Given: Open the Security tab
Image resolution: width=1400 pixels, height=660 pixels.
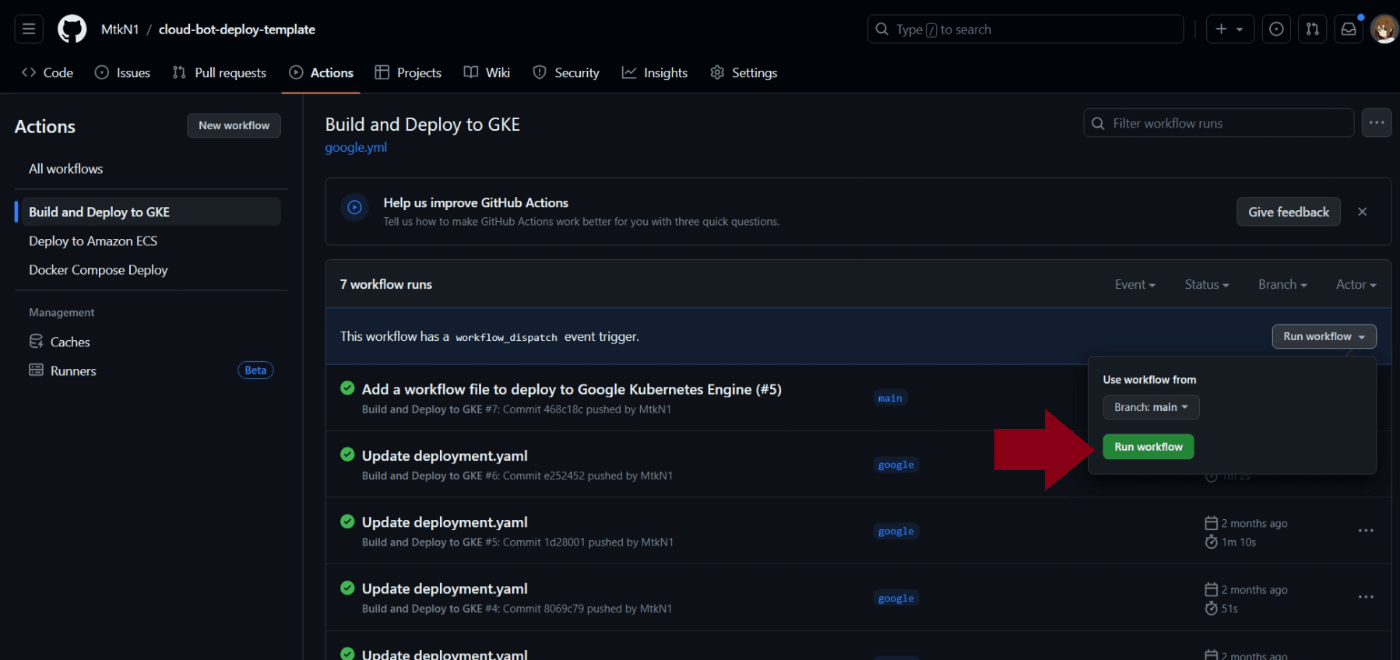Looking at the screenshot, I should click(x=566, y=72).
